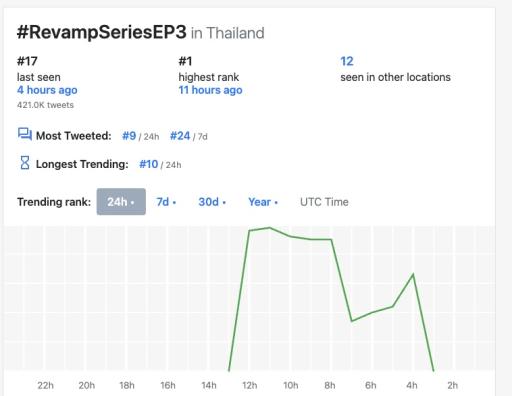The height and width of the screenshot is (396, 512).
Task: Click the 12 other locations link
Action: tap(347, 61)
